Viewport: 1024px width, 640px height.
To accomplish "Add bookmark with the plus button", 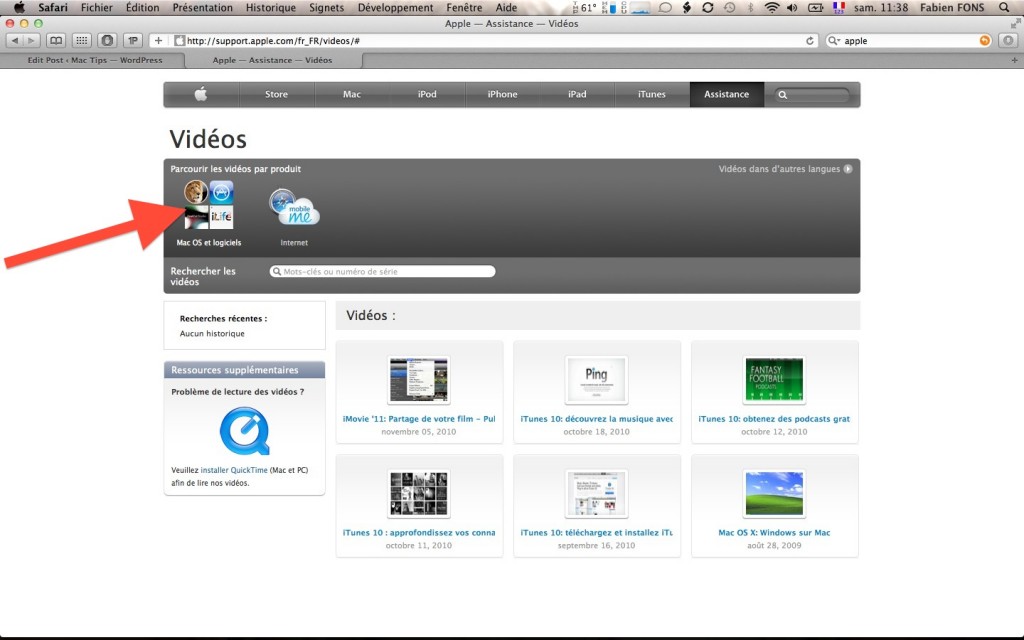I will 158,40.
